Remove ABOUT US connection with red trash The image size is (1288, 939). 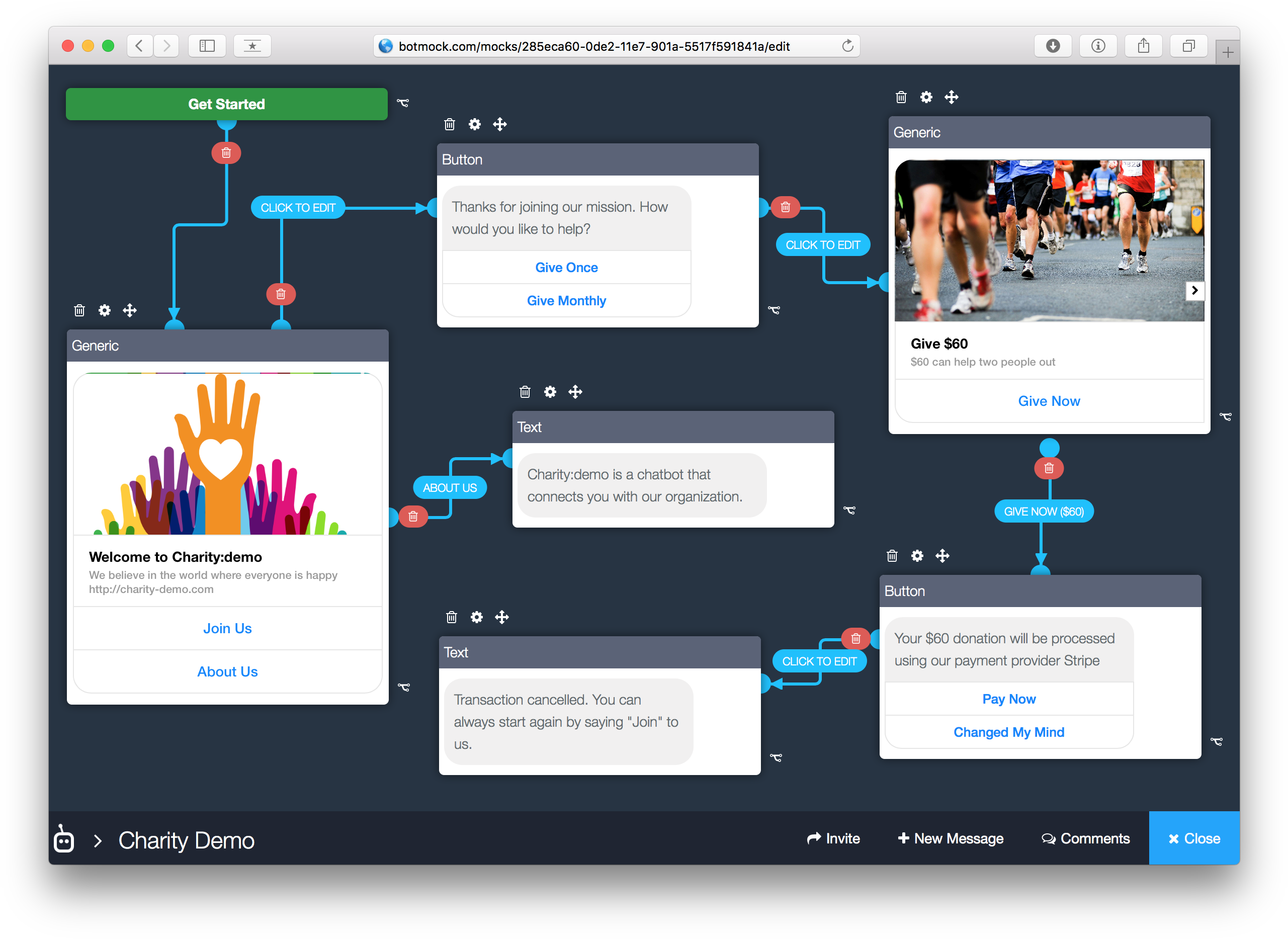(x=413, y=516)
